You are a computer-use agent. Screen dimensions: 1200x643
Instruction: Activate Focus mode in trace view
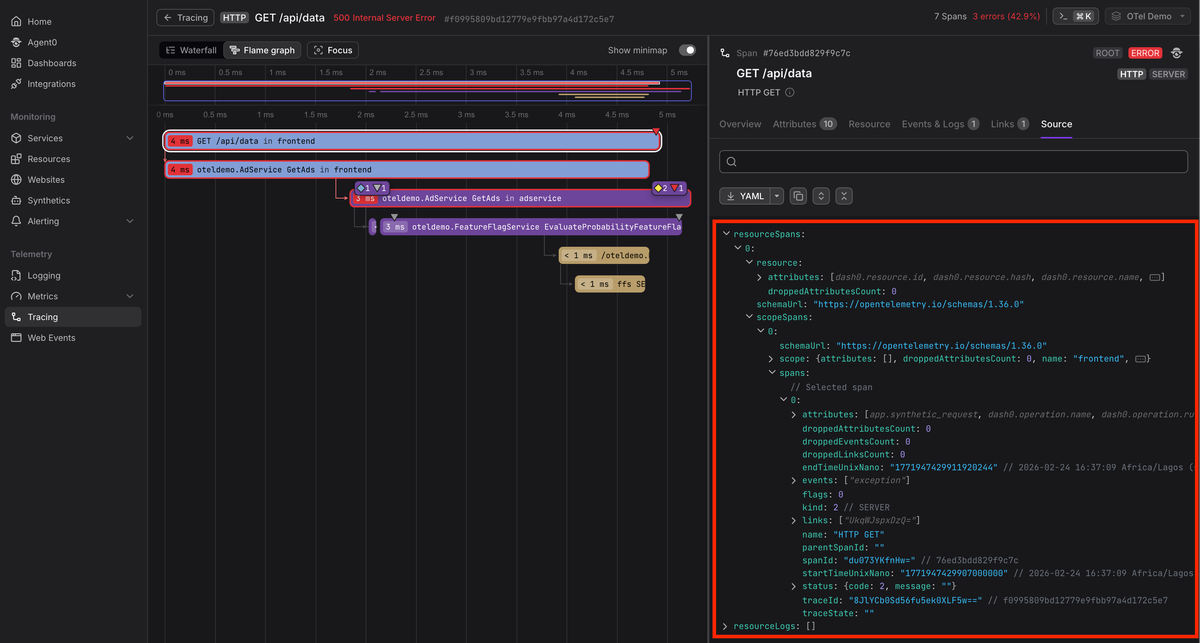333,50
